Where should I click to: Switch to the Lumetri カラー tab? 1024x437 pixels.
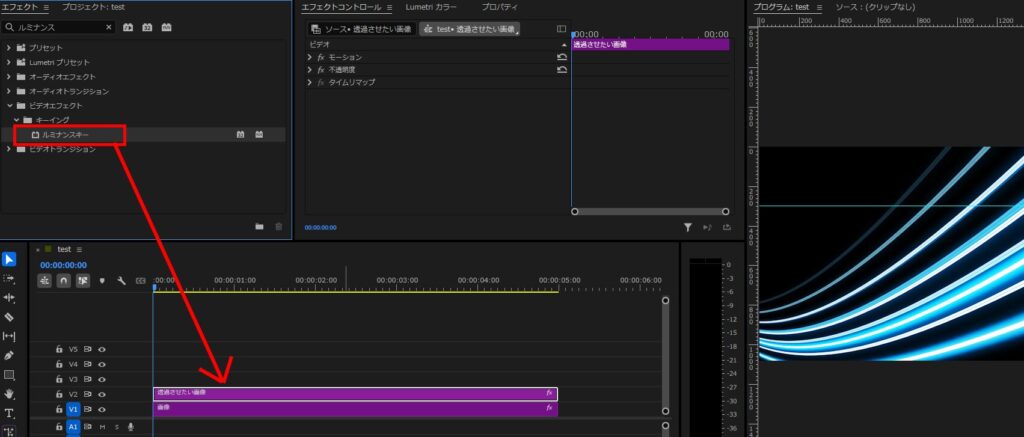point(431,7)
